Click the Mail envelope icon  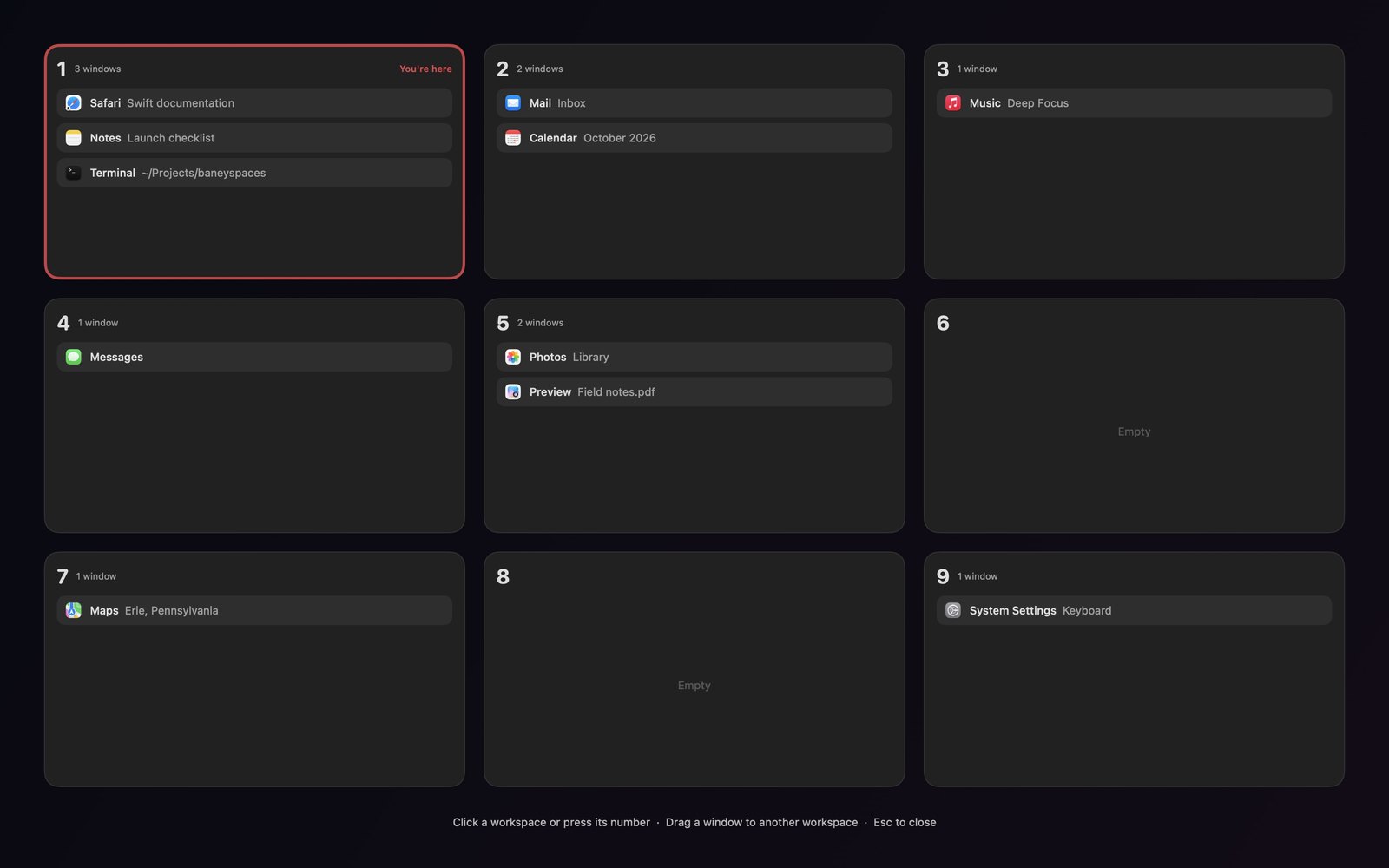513,103
